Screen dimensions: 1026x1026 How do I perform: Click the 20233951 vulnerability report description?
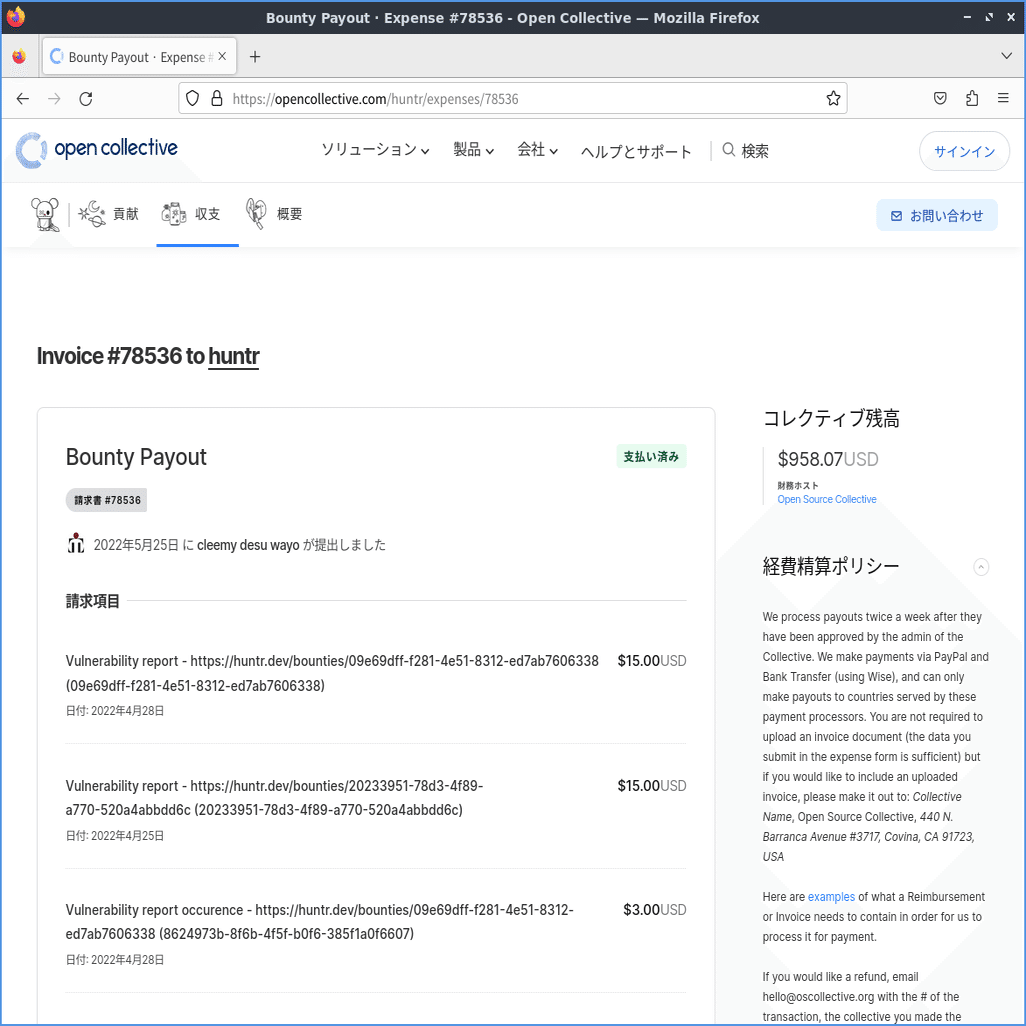274,798
